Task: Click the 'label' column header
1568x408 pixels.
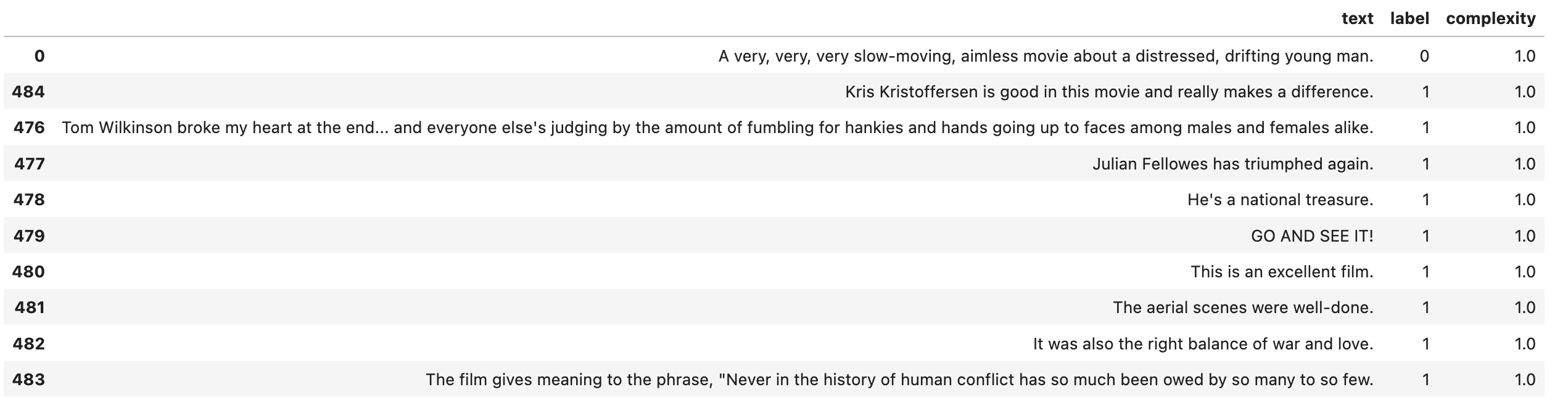Action: tap(1409, 18)
